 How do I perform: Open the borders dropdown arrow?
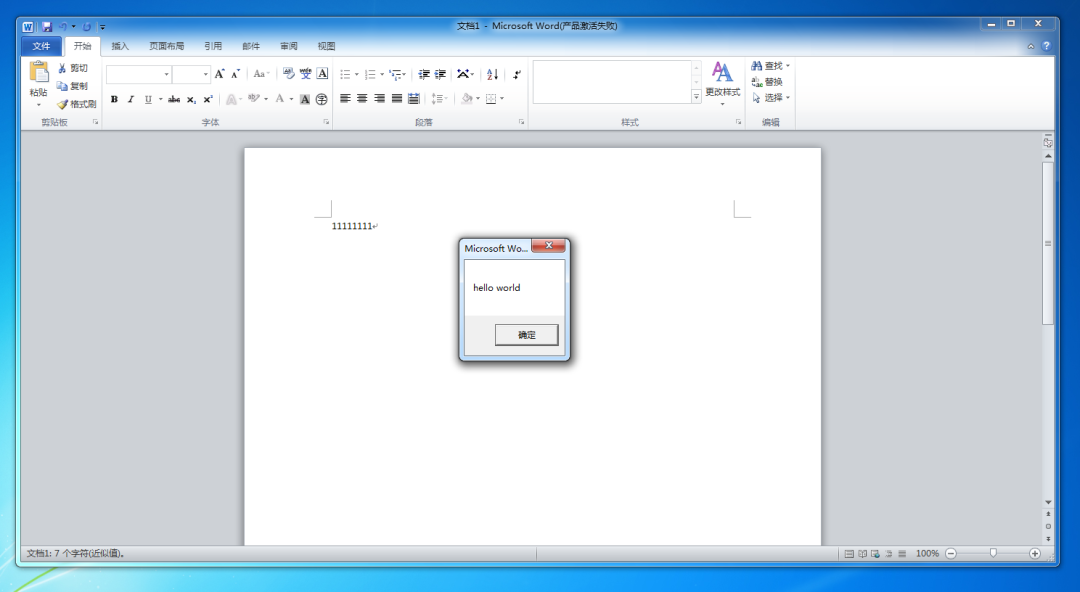[502, 99]
